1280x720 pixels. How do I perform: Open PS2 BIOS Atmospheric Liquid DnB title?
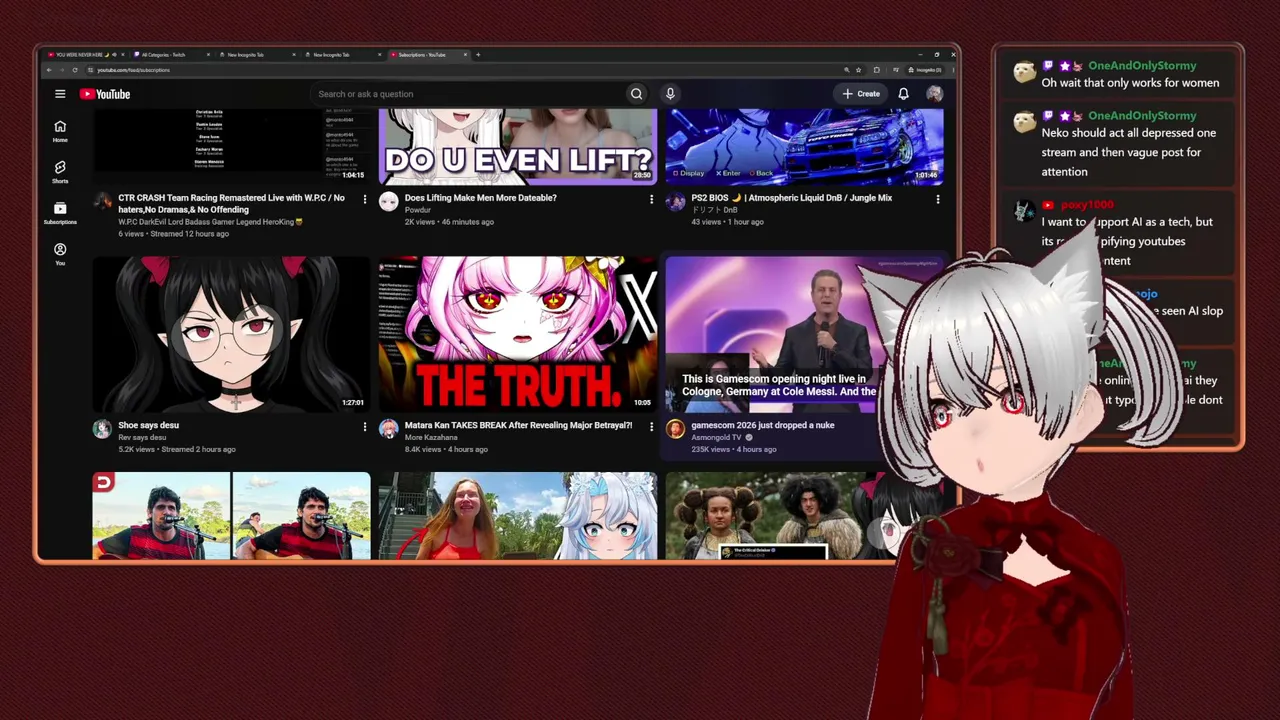click(x=791, y=198)
